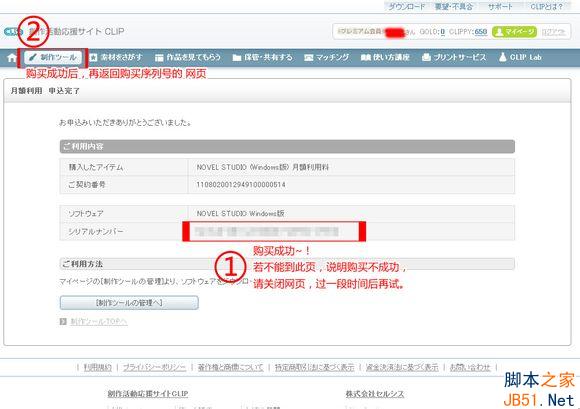Click the 資金決済法に基づく表示 footer link

pyautogui.click(x=402, y=367)
